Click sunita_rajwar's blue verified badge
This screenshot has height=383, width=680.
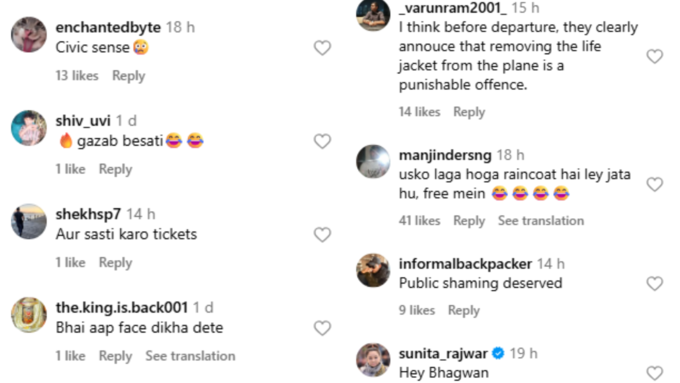[498, 354]
